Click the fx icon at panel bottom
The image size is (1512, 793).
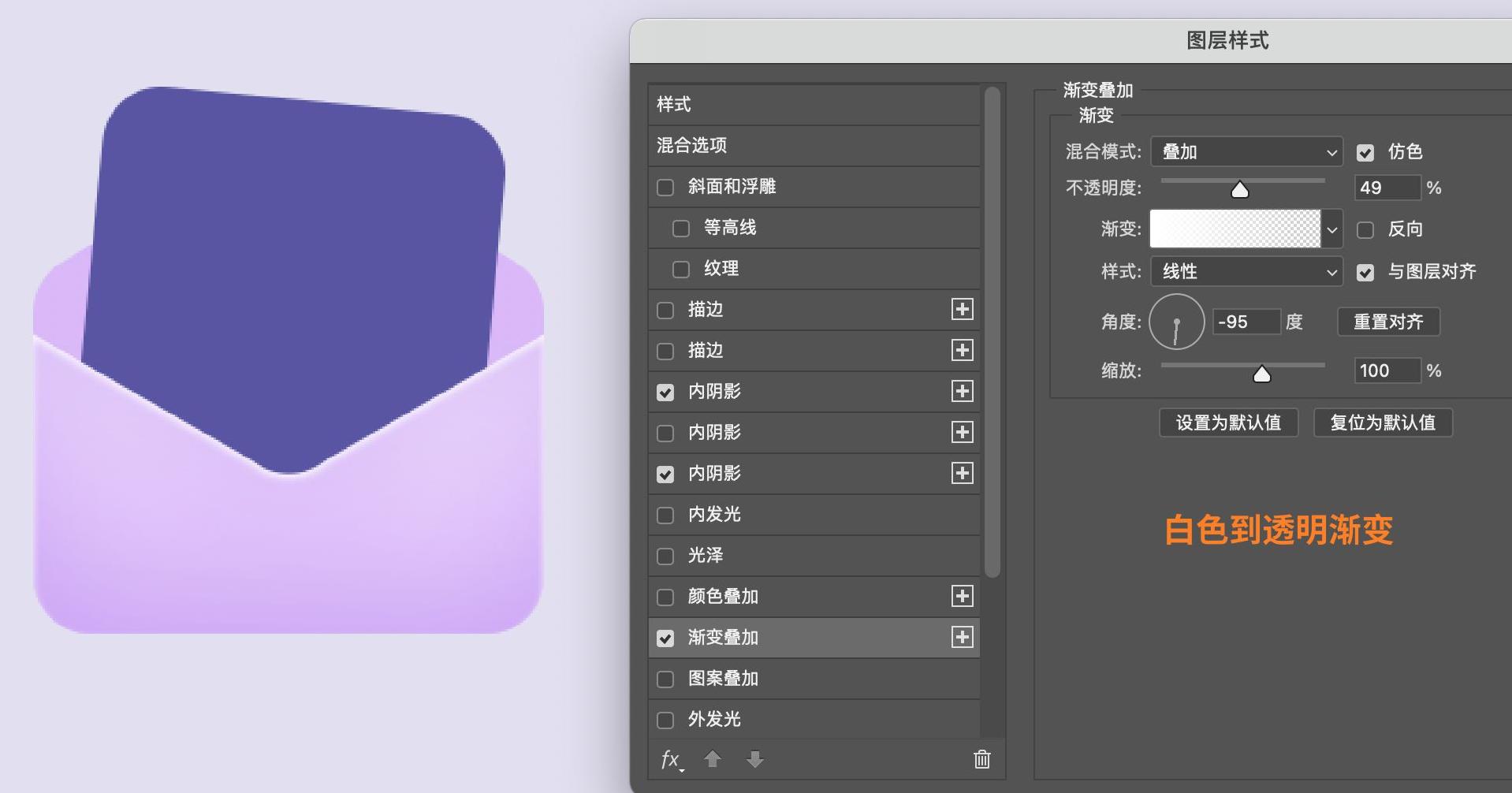[671, 759]
